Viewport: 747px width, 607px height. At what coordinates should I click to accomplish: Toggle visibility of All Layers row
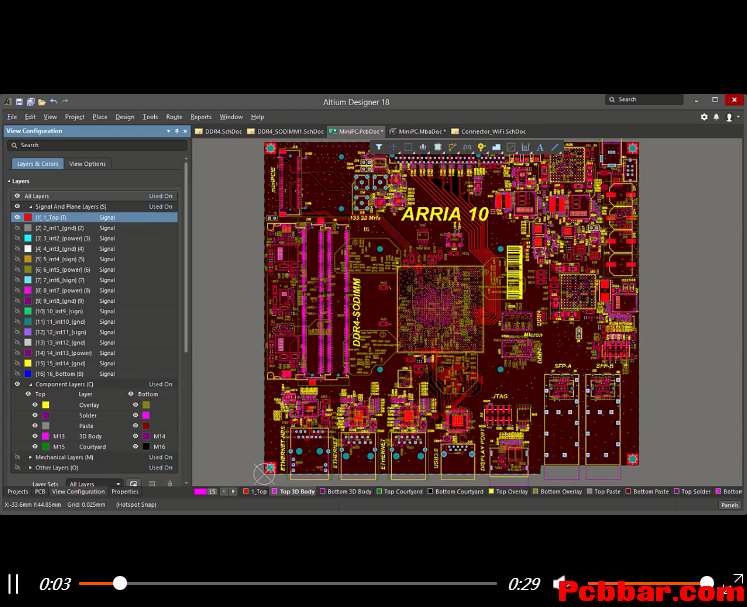click(x=17, y=196)
